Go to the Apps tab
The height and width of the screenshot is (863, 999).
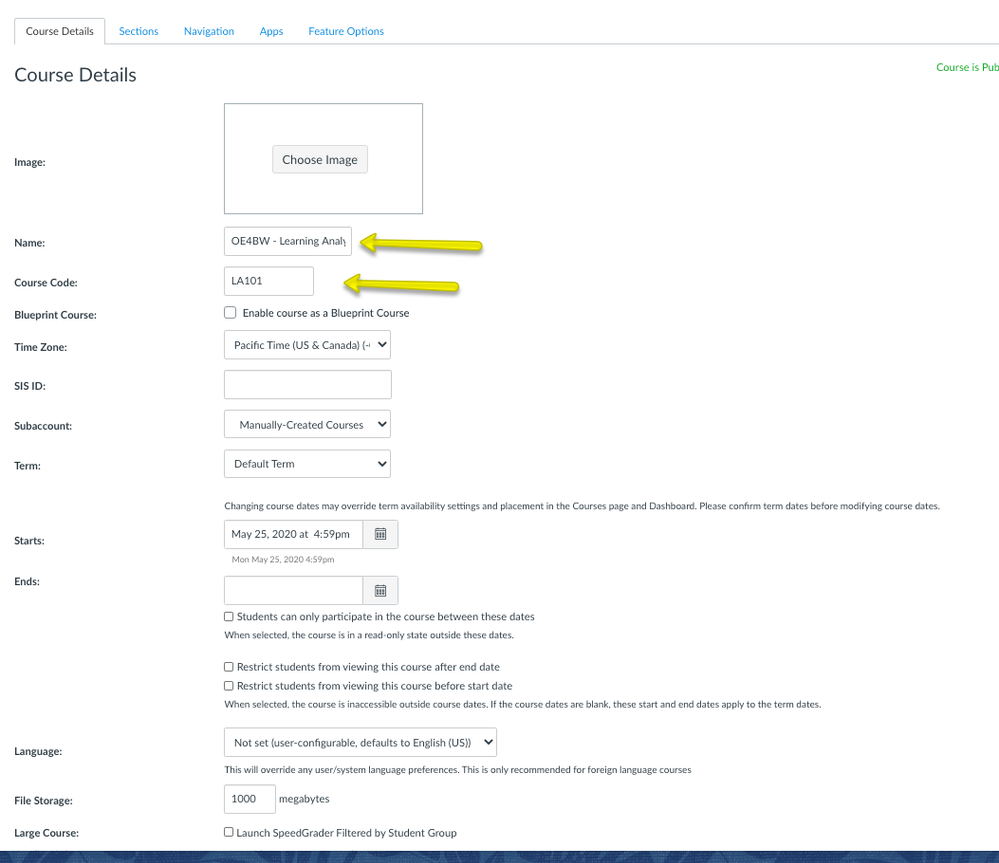click(271, 31)
